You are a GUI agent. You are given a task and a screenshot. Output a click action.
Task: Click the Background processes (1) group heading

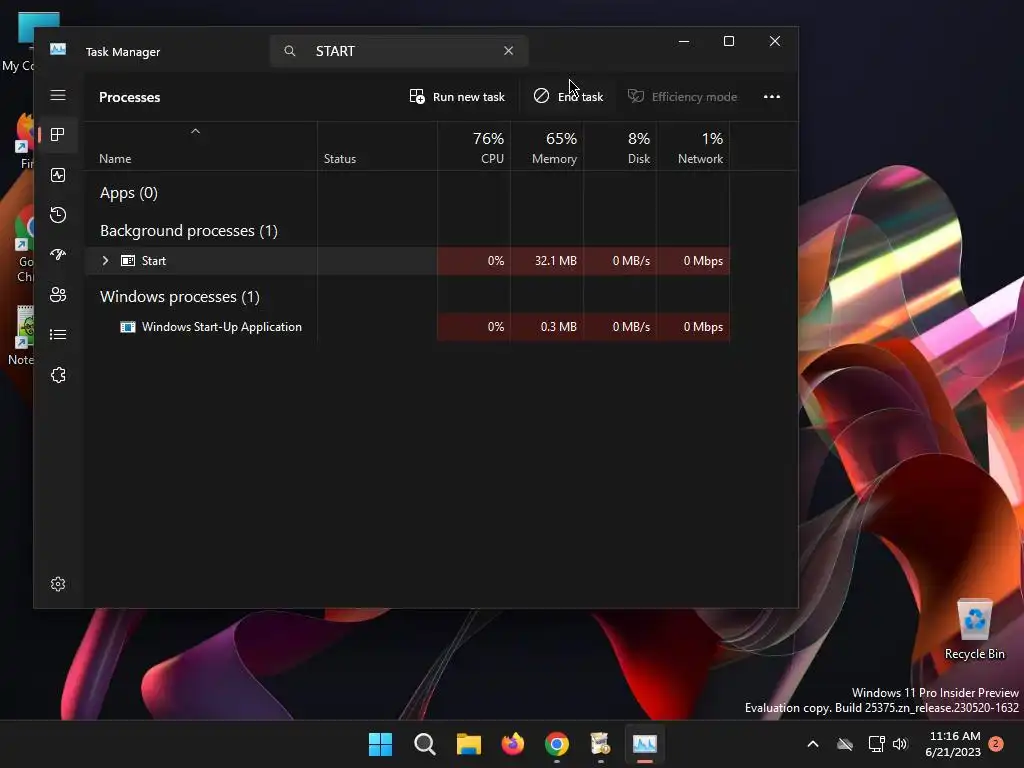(x=189, y=231)
